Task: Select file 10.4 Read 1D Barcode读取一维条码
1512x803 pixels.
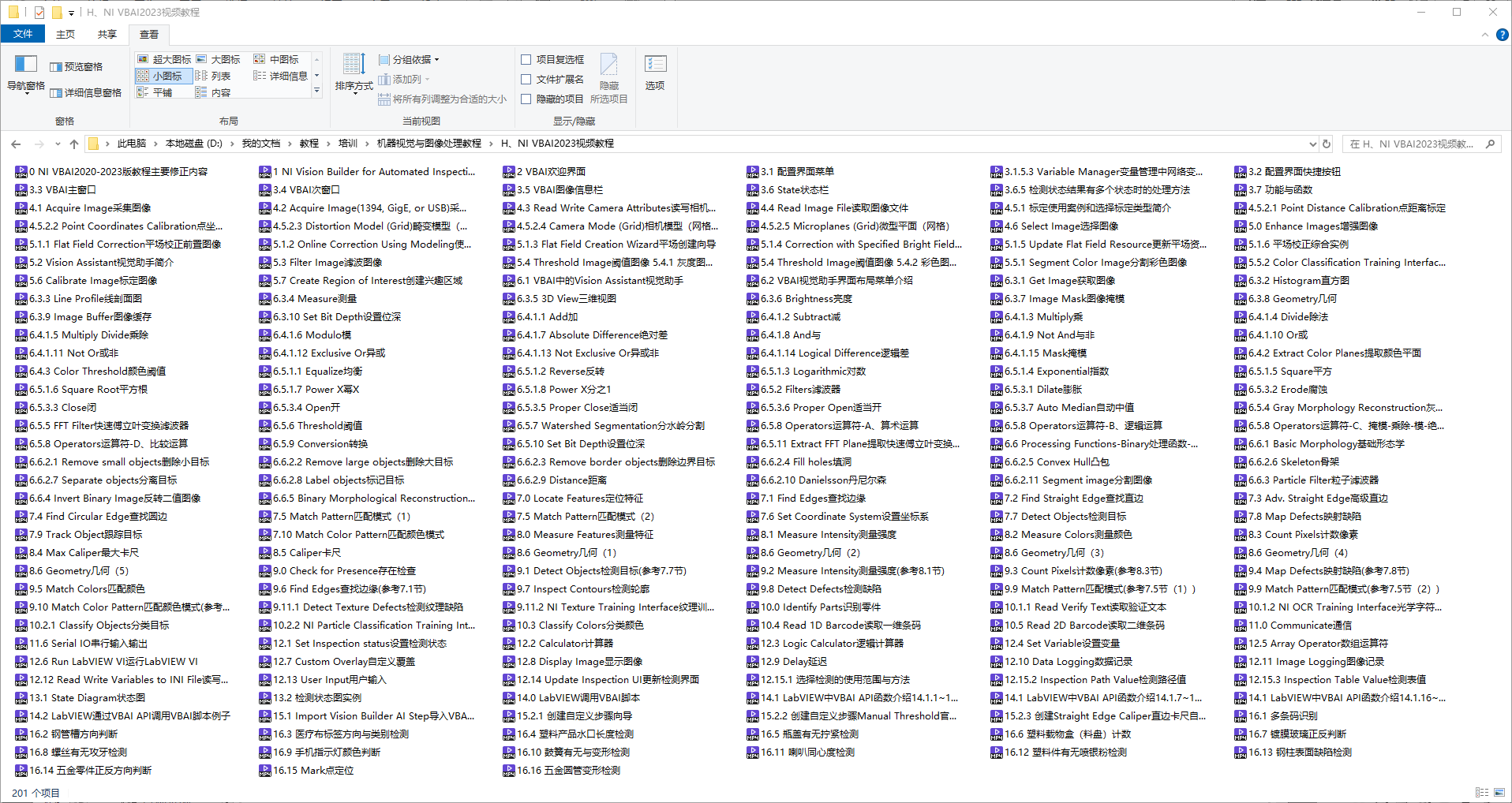Action: tap(834, 625)
